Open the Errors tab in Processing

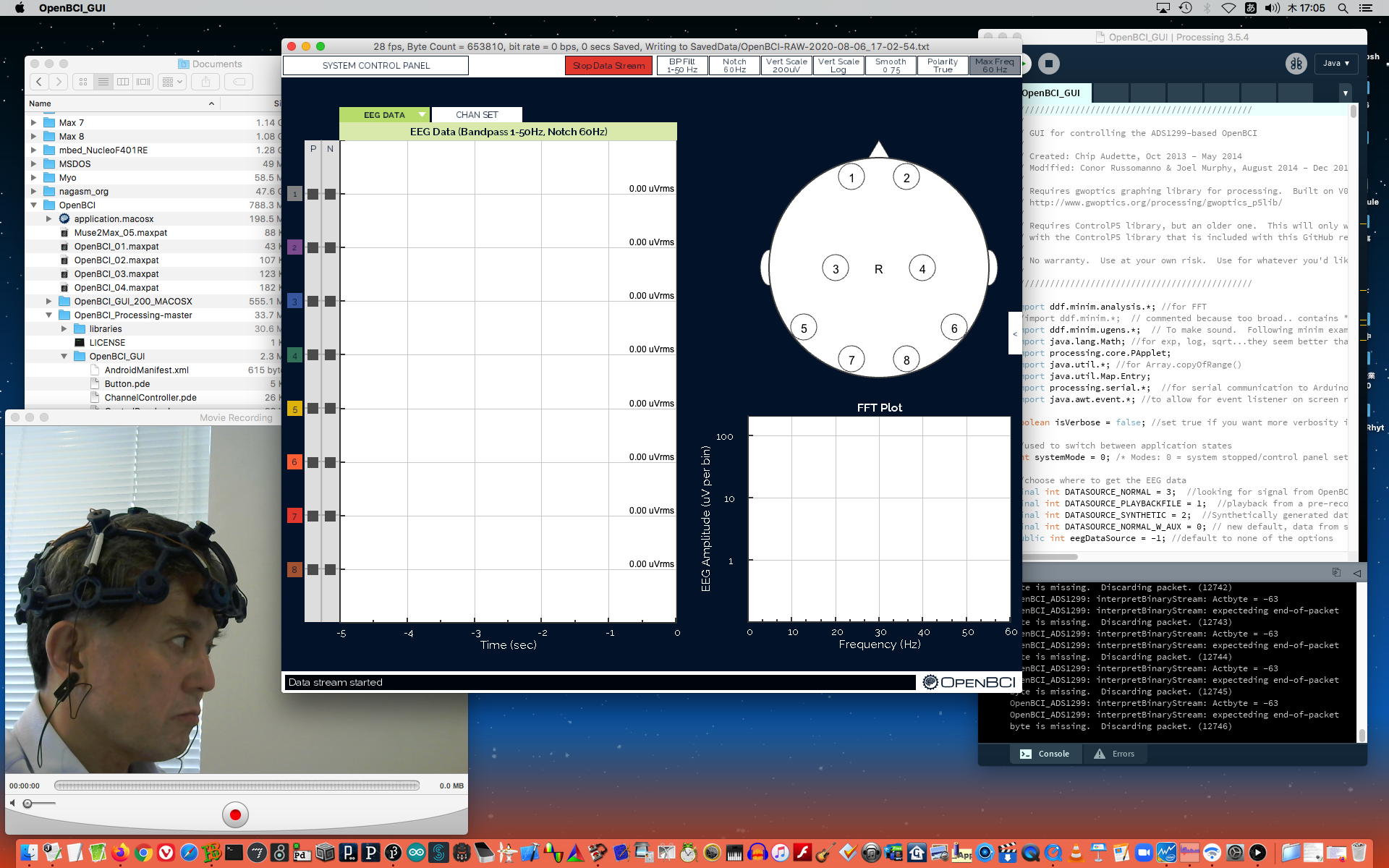pyautogui.click(x=1114, y=754)
